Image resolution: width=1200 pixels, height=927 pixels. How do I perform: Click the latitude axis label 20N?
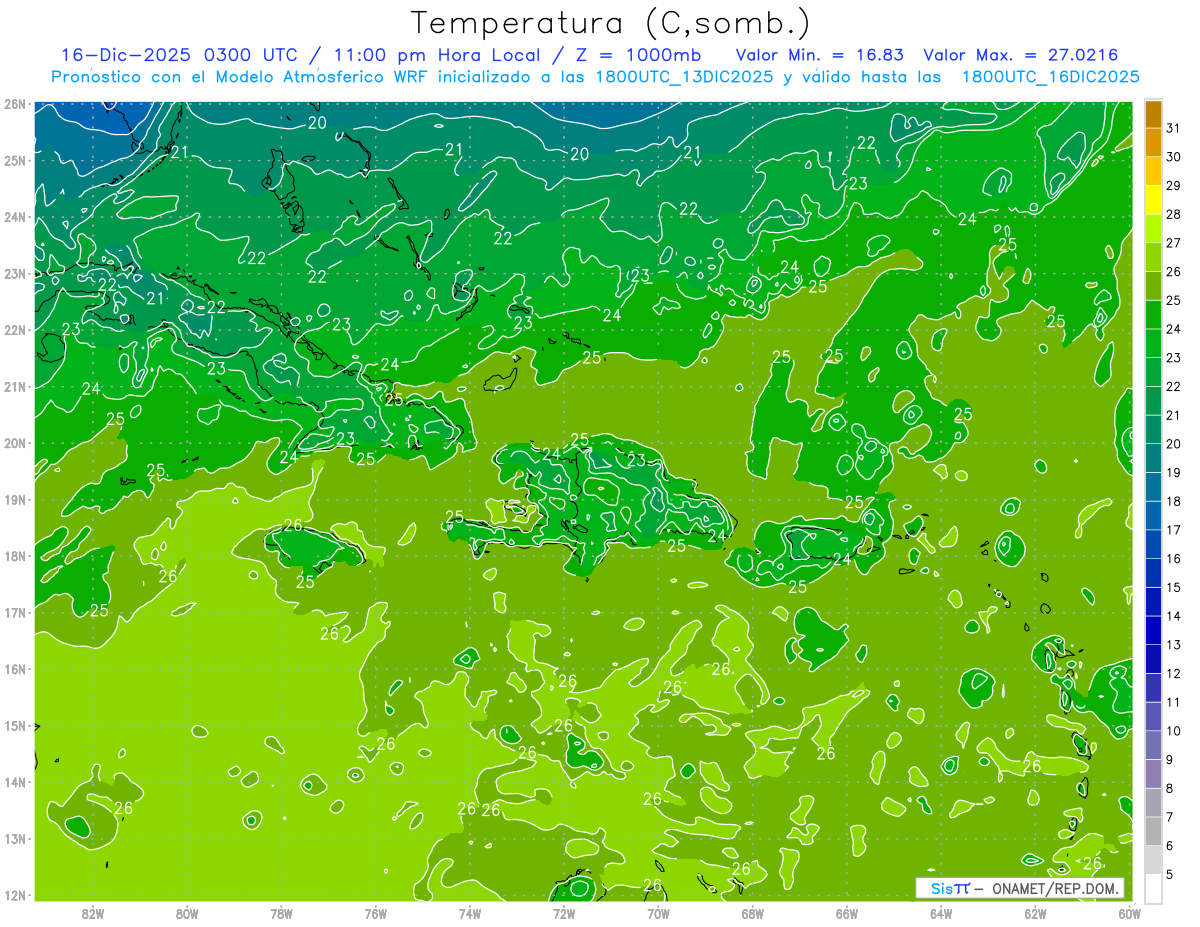(15, 443)
